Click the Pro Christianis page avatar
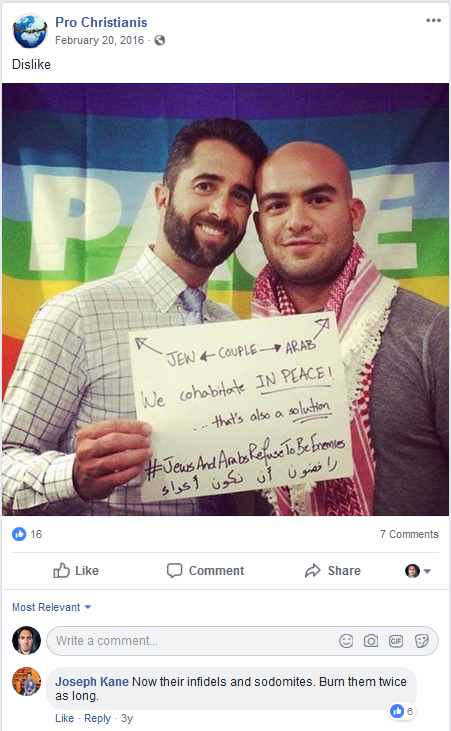 (x=30, y=31)
